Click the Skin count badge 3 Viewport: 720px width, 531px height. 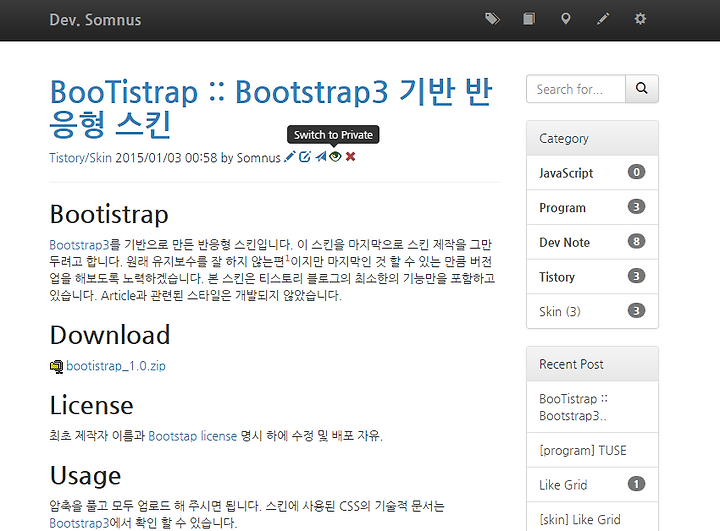click(x=636, y=311)
